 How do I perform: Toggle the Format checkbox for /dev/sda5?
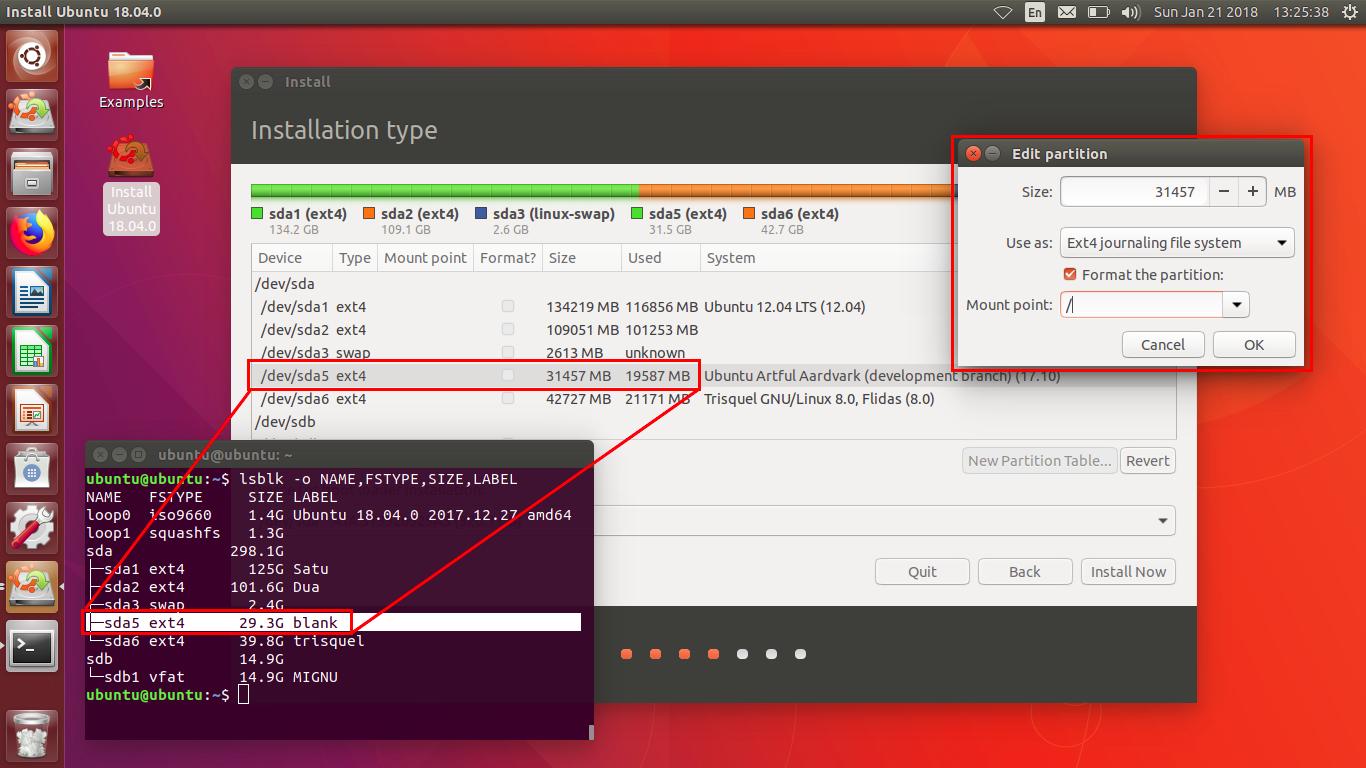coord(508,376)
